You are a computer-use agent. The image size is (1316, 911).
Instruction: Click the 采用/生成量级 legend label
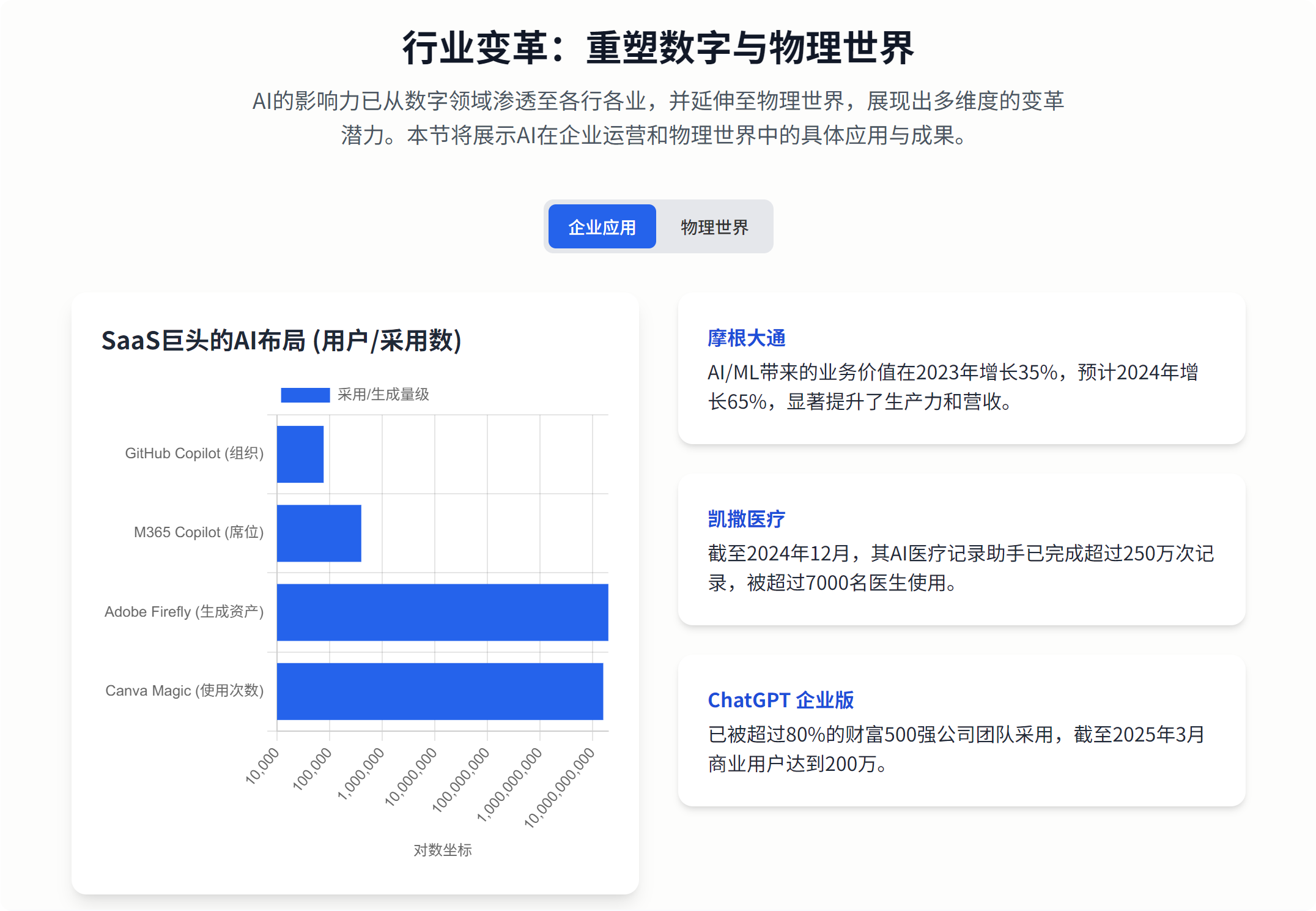click(383, 395)
